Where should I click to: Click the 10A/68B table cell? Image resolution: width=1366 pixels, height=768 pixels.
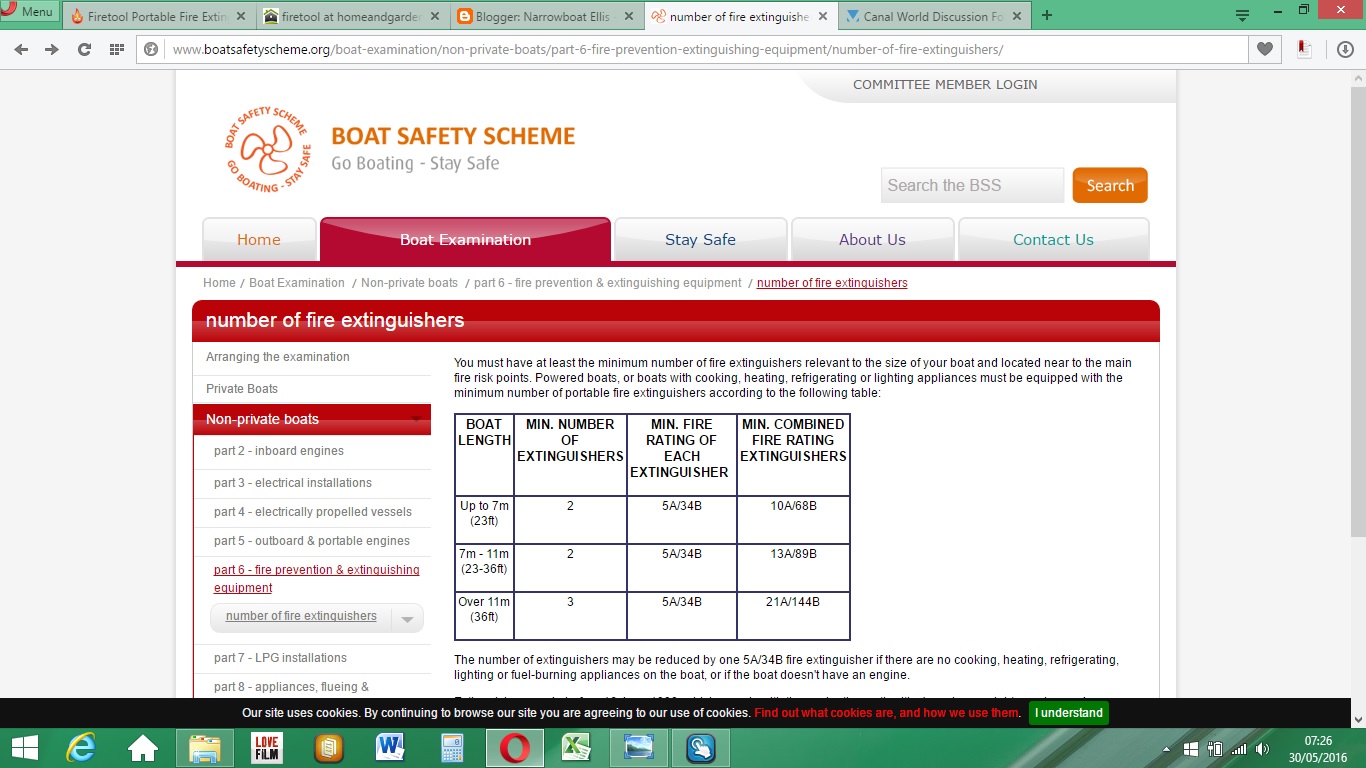pyautogui.click(x=793, y=520)
